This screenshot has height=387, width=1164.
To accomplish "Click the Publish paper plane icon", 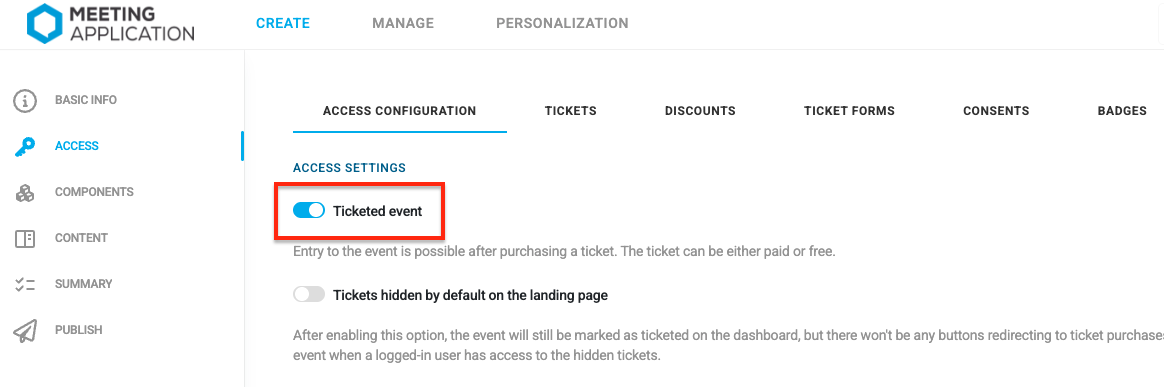I will (x=25, y=331).
